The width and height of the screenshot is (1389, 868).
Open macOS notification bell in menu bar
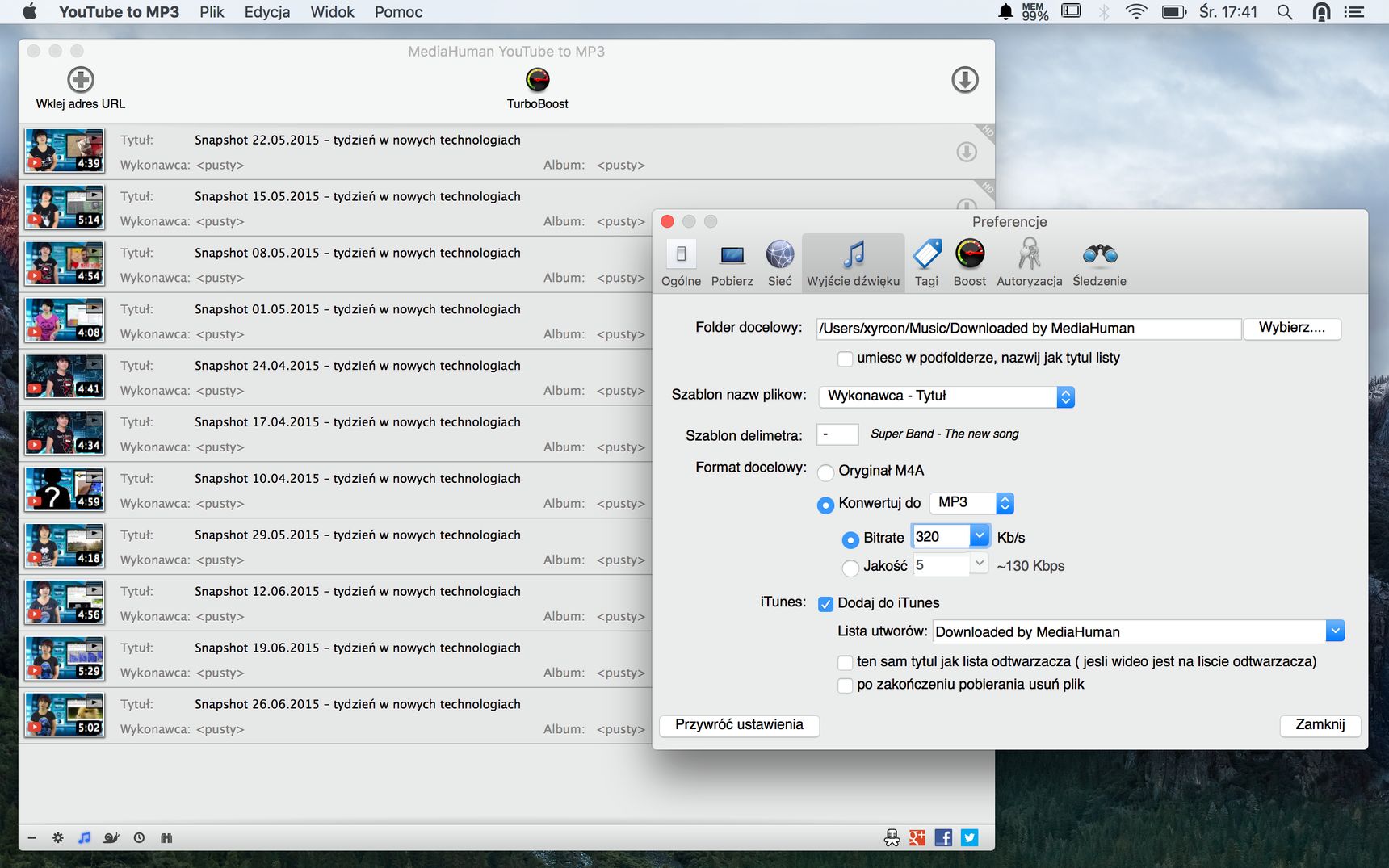1005,11
